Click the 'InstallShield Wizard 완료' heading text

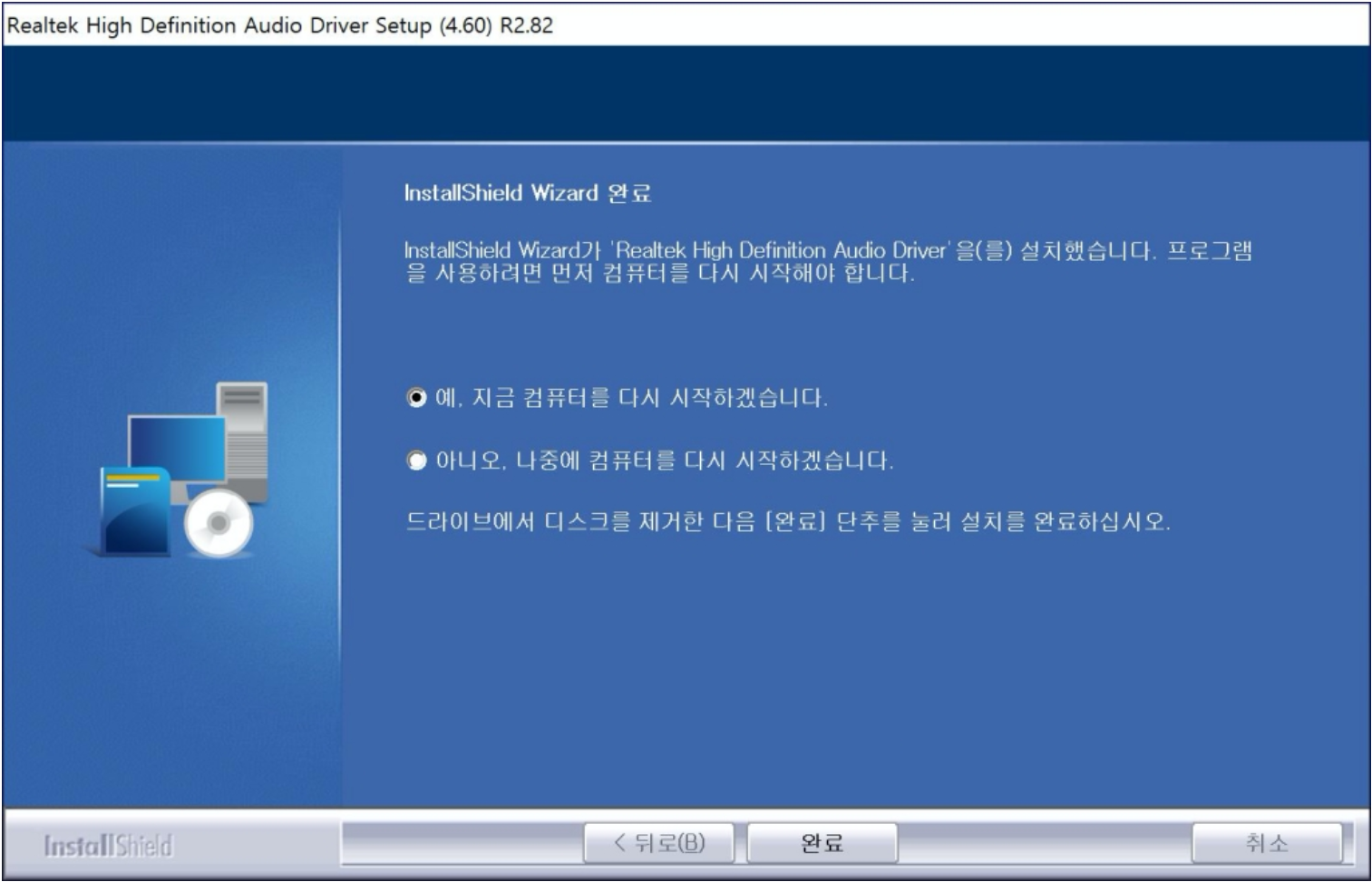click(527, 193)
